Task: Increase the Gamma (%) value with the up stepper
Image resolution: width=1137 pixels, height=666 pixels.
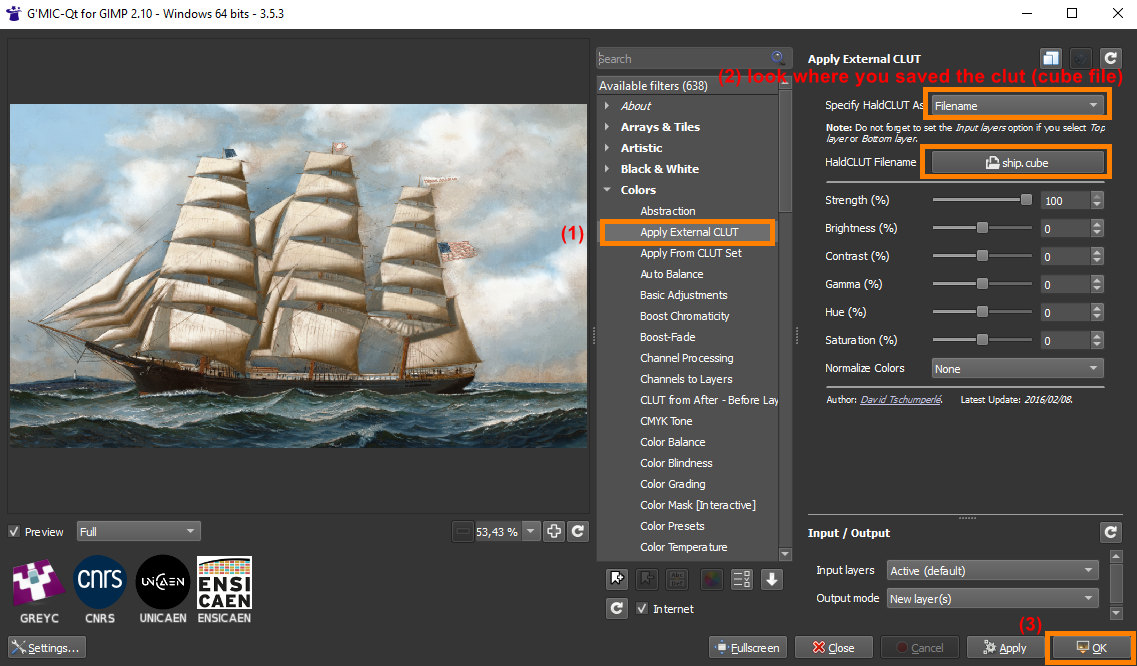Action: pos(1097,279)
